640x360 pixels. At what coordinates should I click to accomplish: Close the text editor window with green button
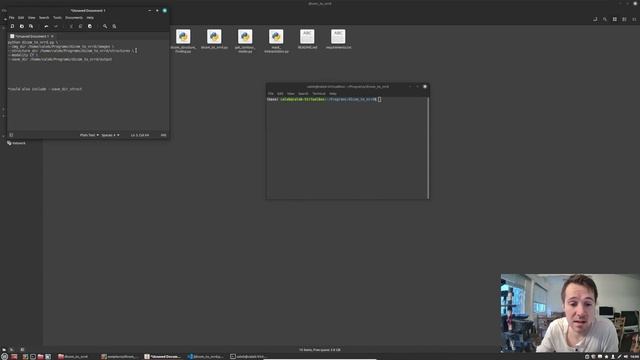coord(165,11)
